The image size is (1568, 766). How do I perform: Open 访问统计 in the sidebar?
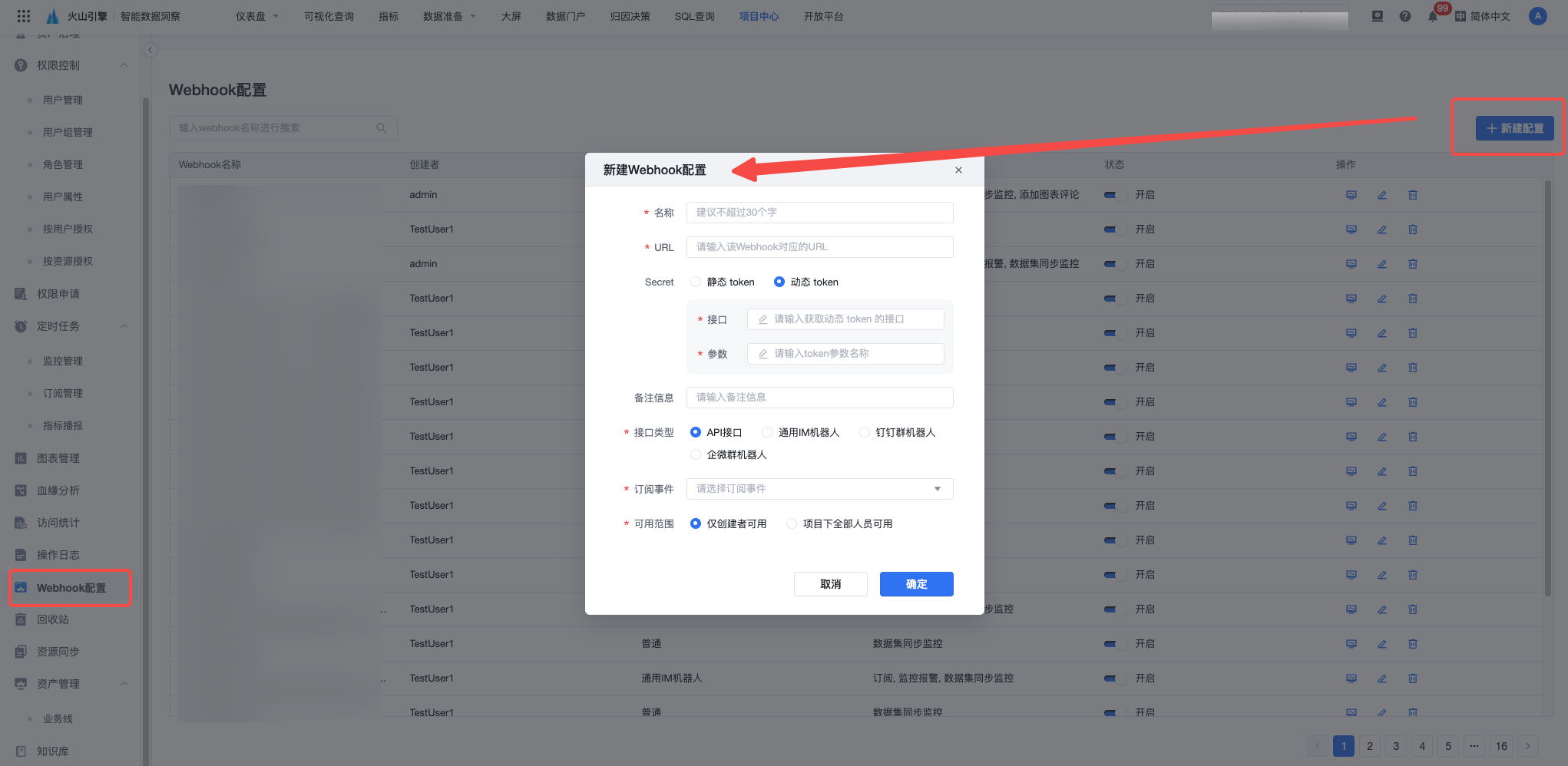(58, 523)
